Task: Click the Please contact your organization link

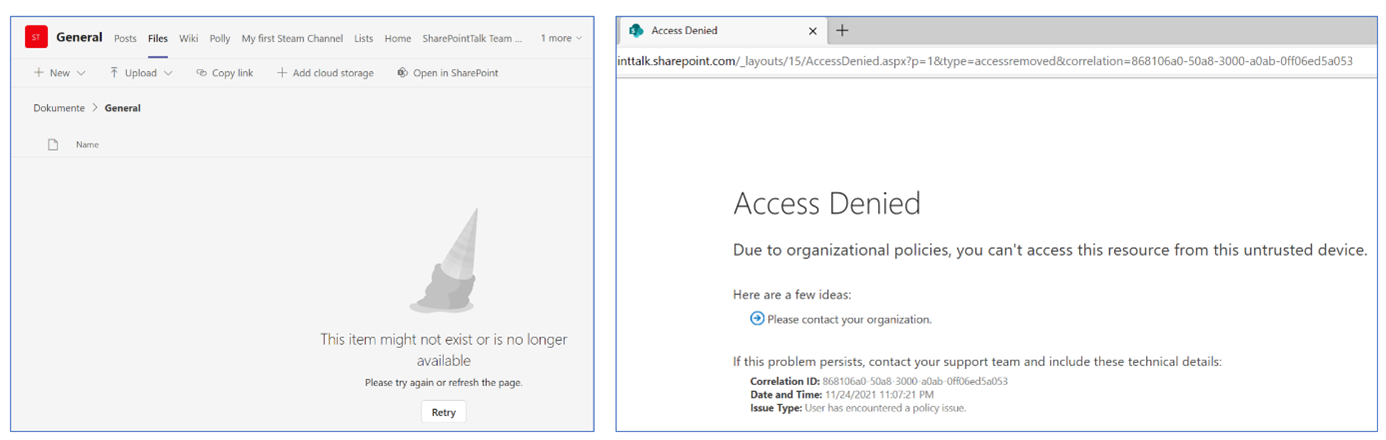Action: tap(849, 319)
